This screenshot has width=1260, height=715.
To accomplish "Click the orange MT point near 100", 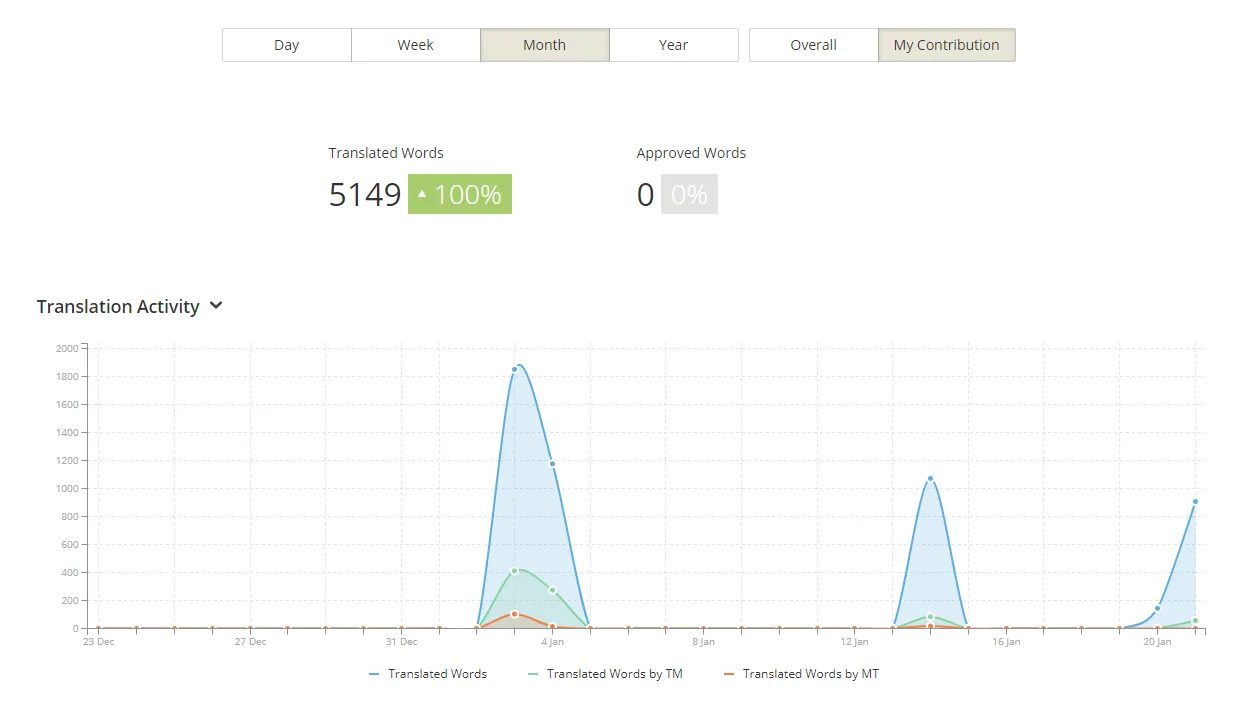I will pos(514,614).
